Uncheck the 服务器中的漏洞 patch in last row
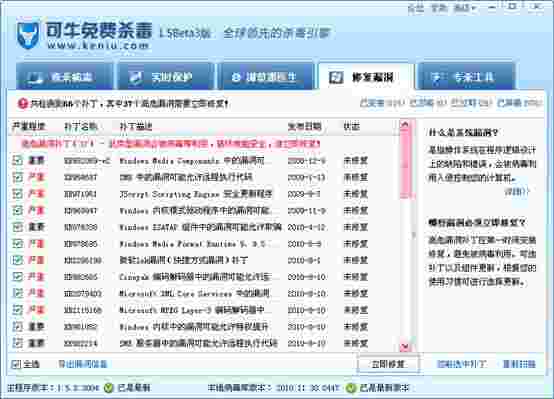Image resolution: width=554 pixels, height=399 pixels. click(x=17, y=343)
